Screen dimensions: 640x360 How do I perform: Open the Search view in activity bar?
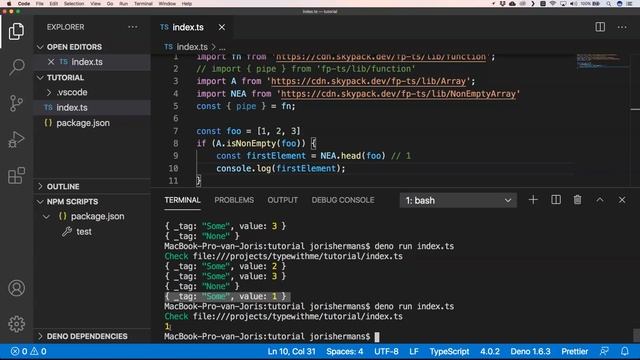(x=16, y=67)
